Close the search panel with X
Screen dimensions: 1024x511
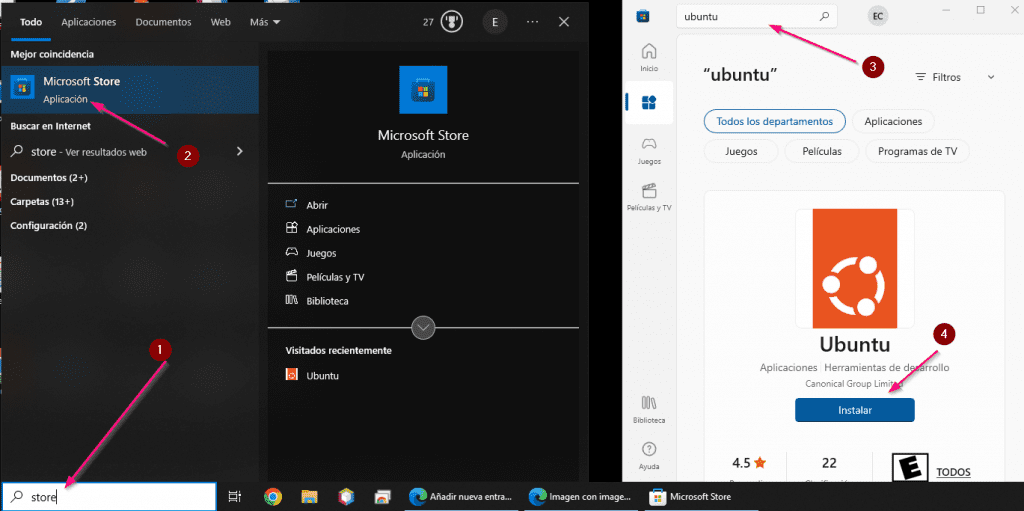564,22
